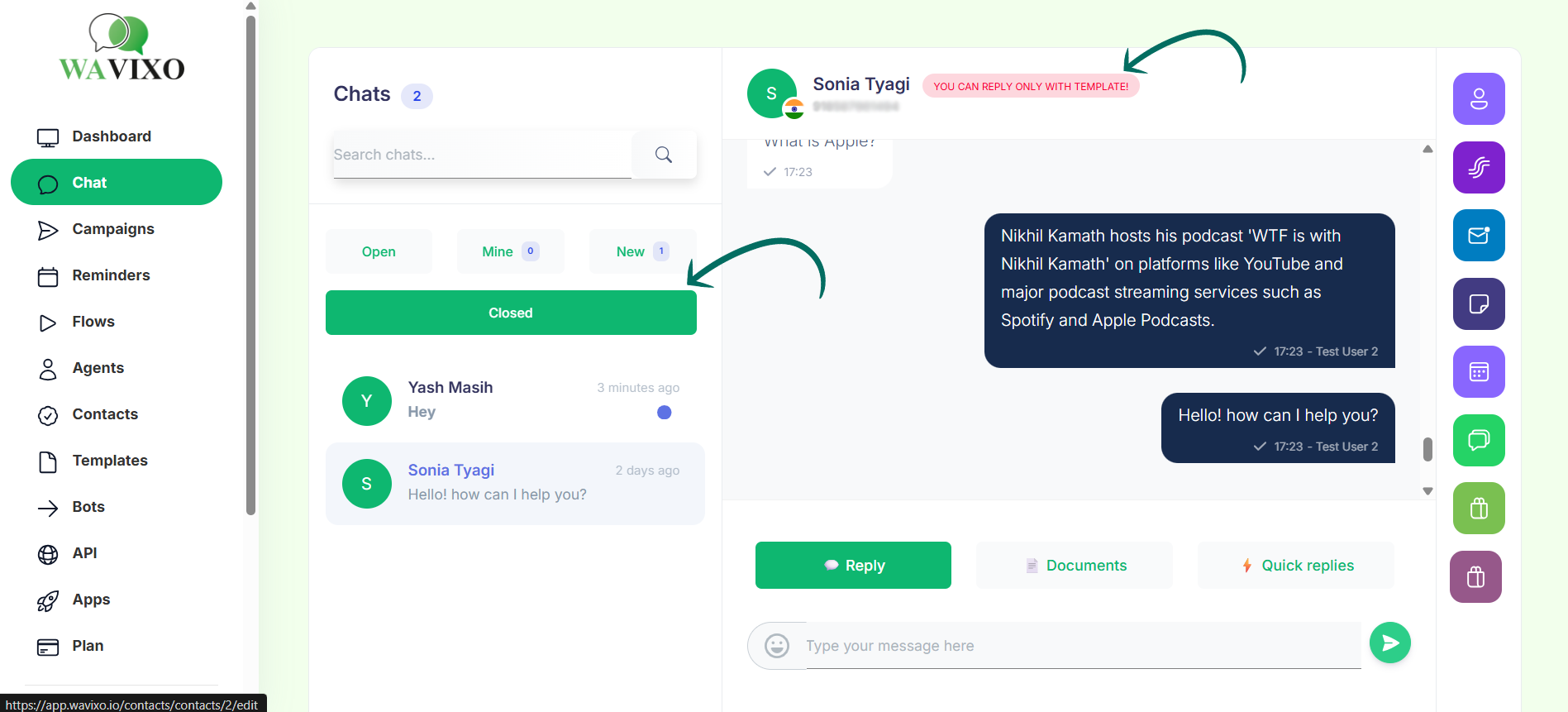Click the search chats magnifier icon

pos(664,155)
